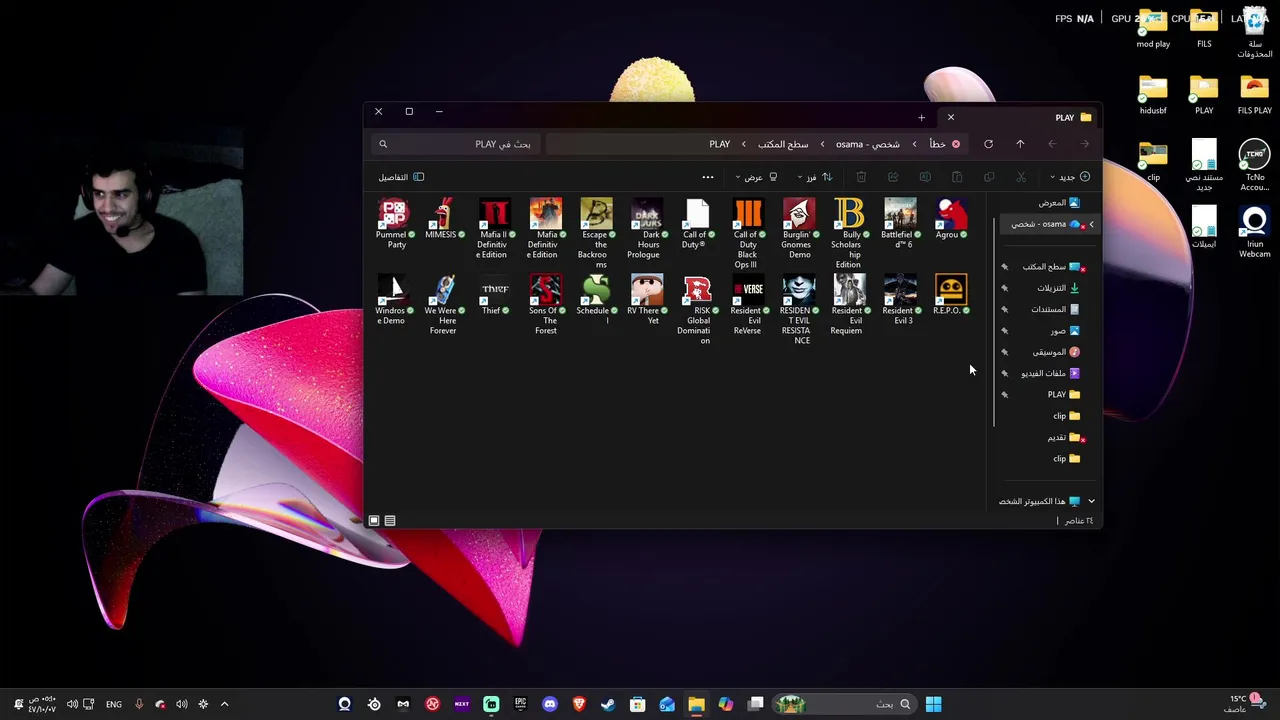Image resolution: width=1280 pixels, height=720 pixels.
Task: Open the عرض (View) dropdown
Action: [x=756, y=177]
